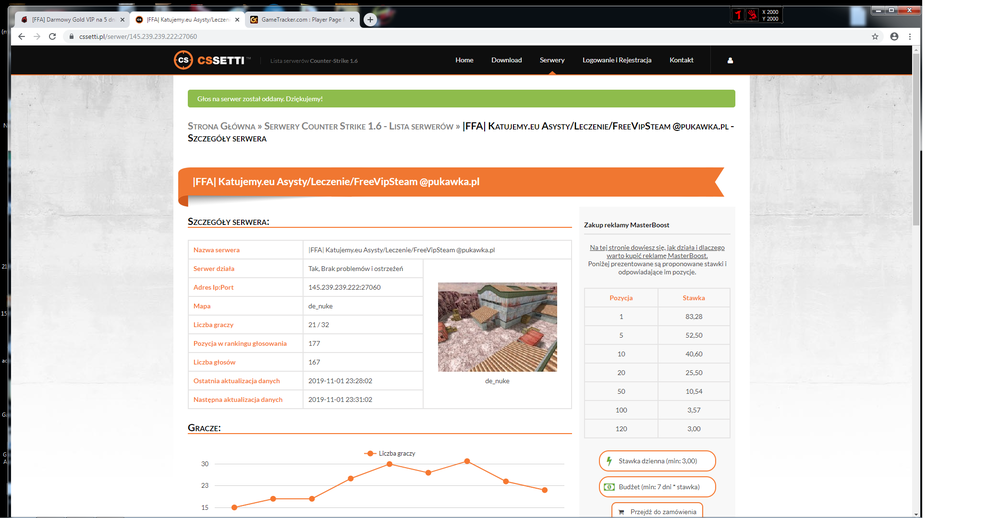Click next update time 2019-11-01 23:31:02
This screenshot has width=1000, height=518.
tap(340, 399)
